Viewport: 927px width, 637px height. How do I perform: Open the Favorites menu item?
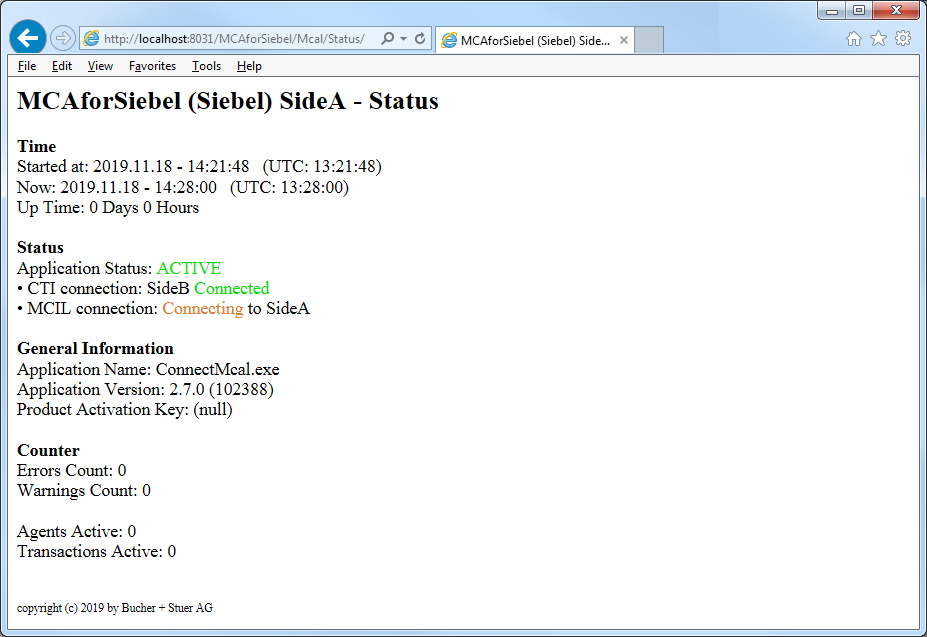pyautogui.click(x=152, y=66)
